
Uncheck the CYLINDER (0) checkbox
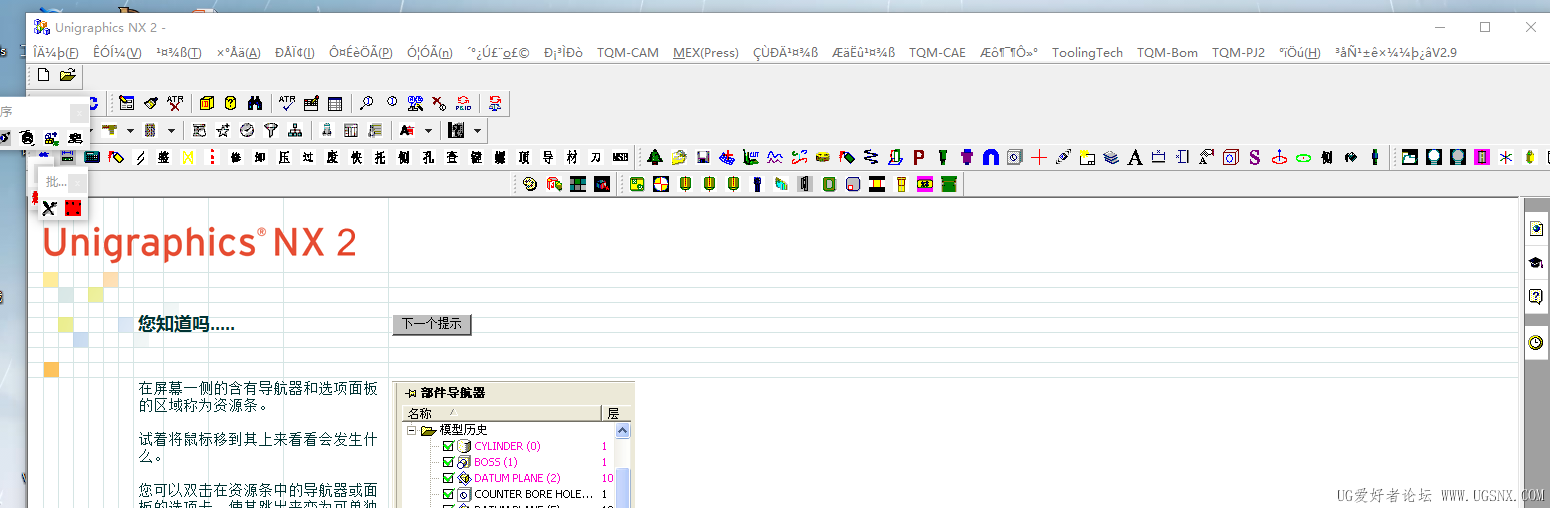[448, 446]
